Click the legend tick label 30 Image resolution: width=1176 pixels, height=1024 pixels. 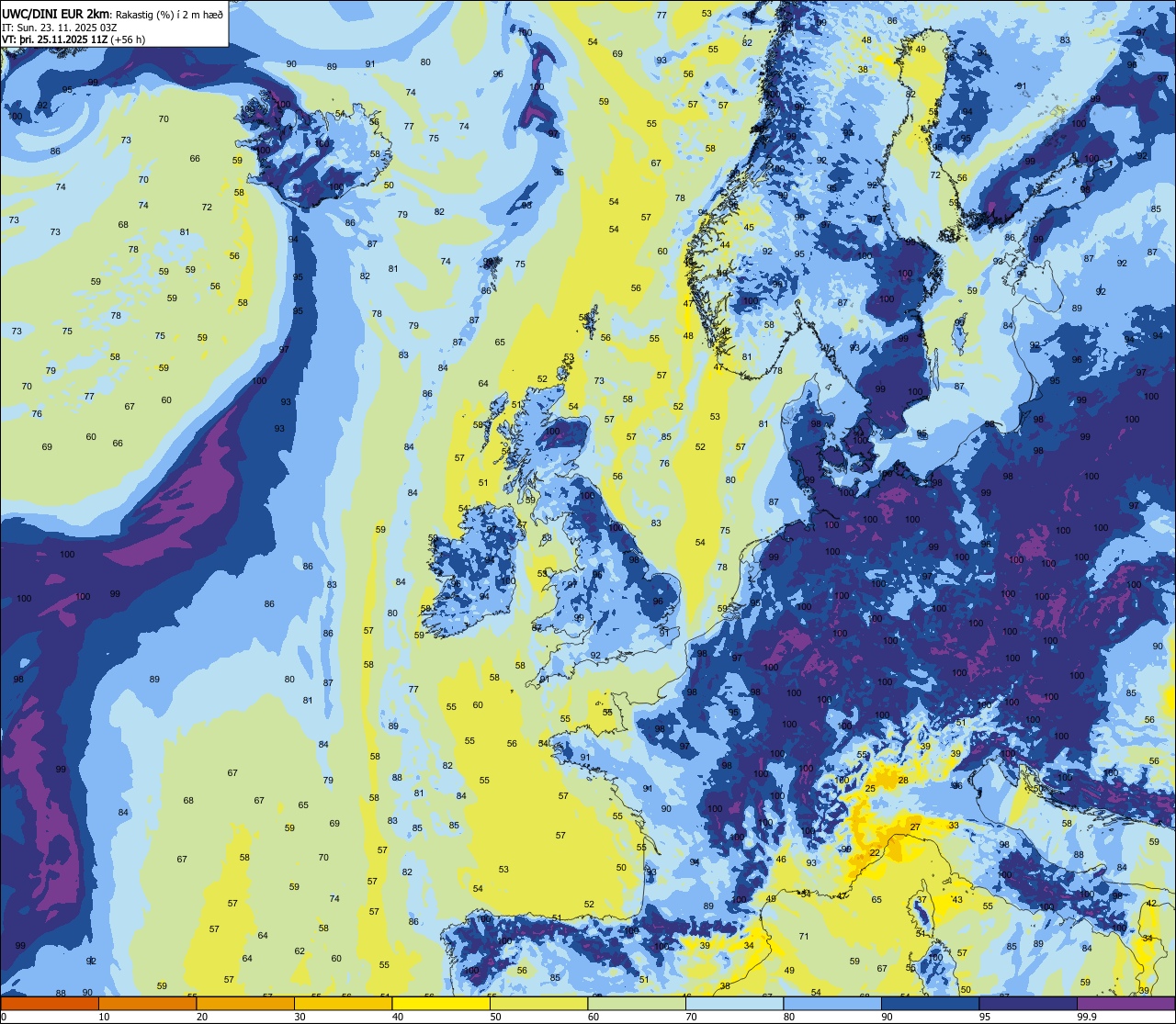click(x=300, y=1016)
